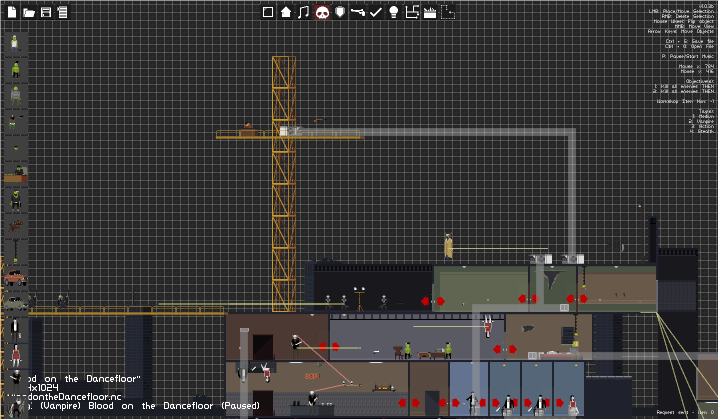Image resolution: width=718 pixels, height=419 pixels.
Task: Select the brown object on the crane arm
Action: pyautogui.click(x=248, y=130)
